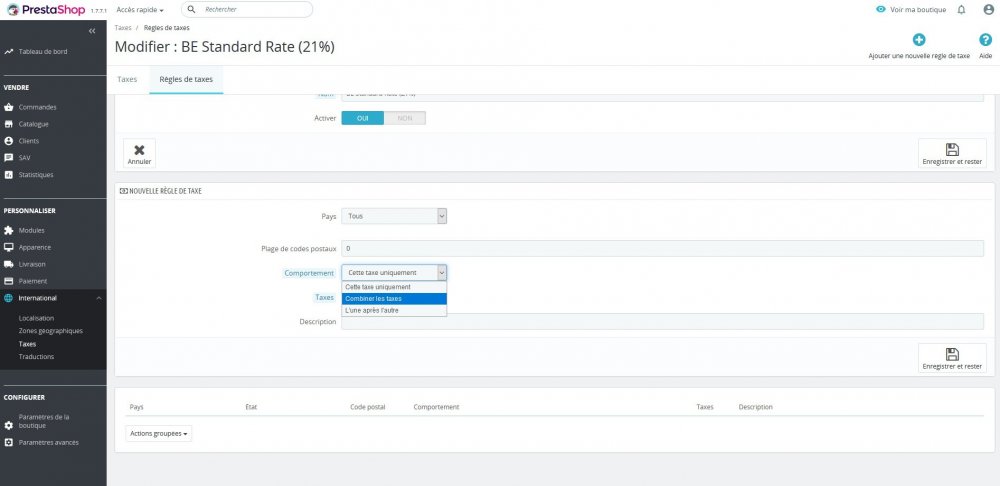Click the Description input field
This screenshot has width=1000, height=486.
pos(663,322)
